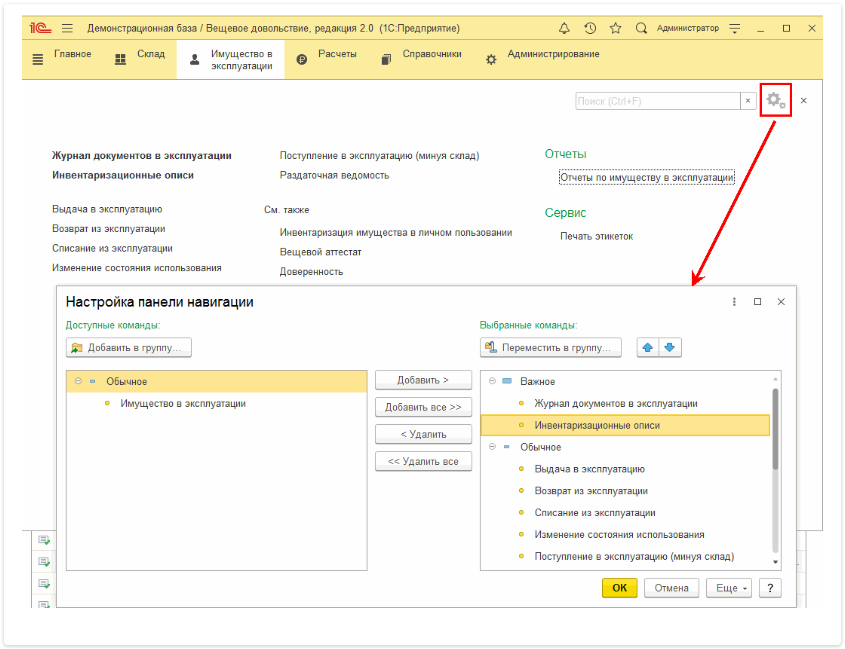
Task: Open the dialog's three-dot options menu
Action: [734, 302]
